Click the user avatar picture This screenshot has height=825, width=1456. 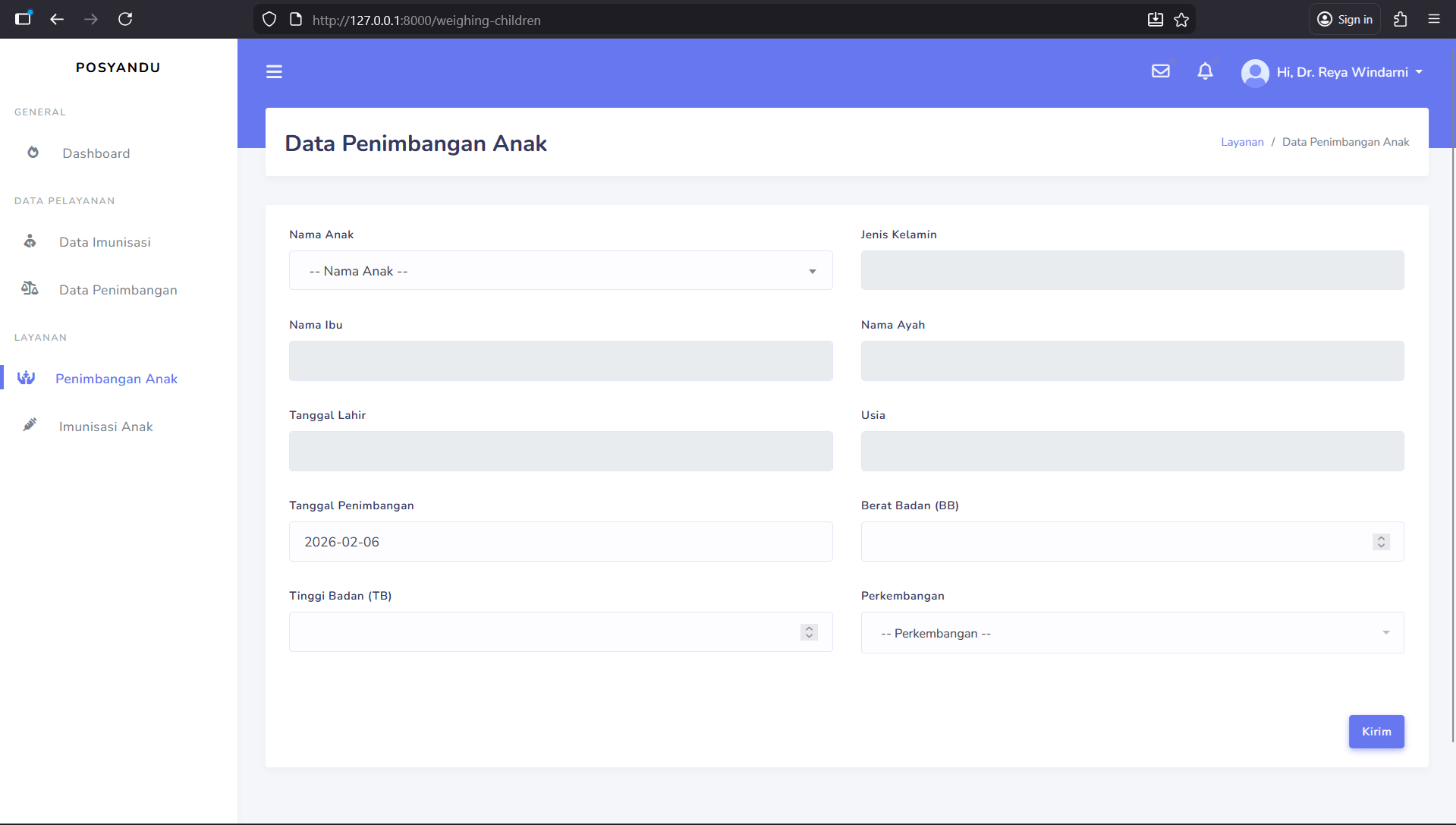pyautogui.click(x=1255, y=73)
